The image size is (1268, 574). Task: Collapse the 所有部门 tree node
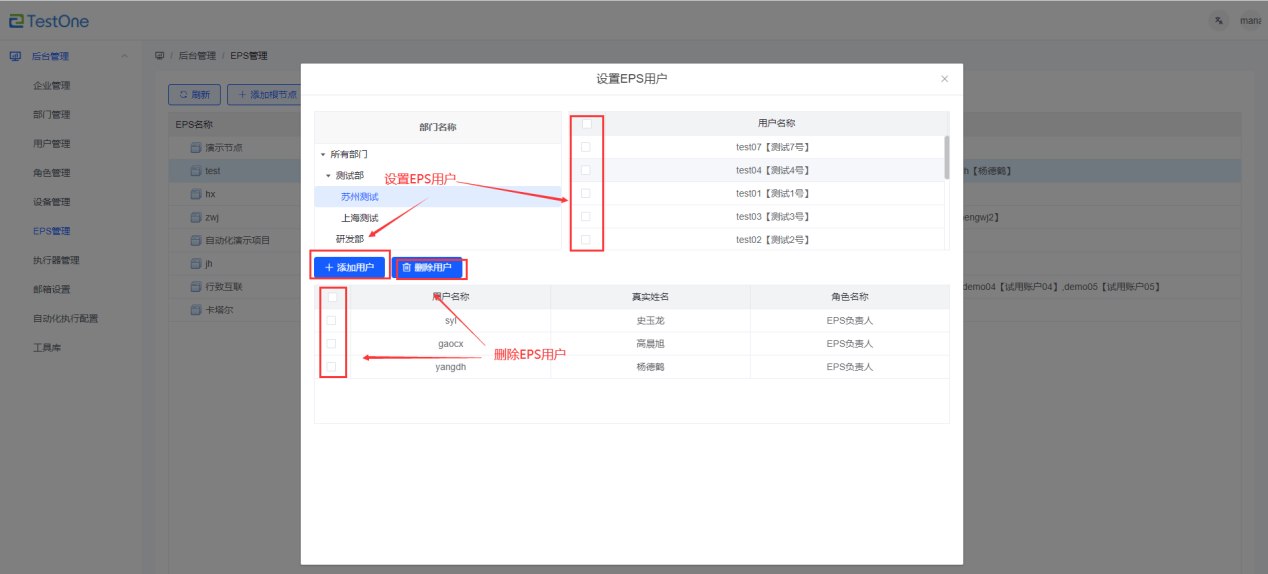point(323,155)
